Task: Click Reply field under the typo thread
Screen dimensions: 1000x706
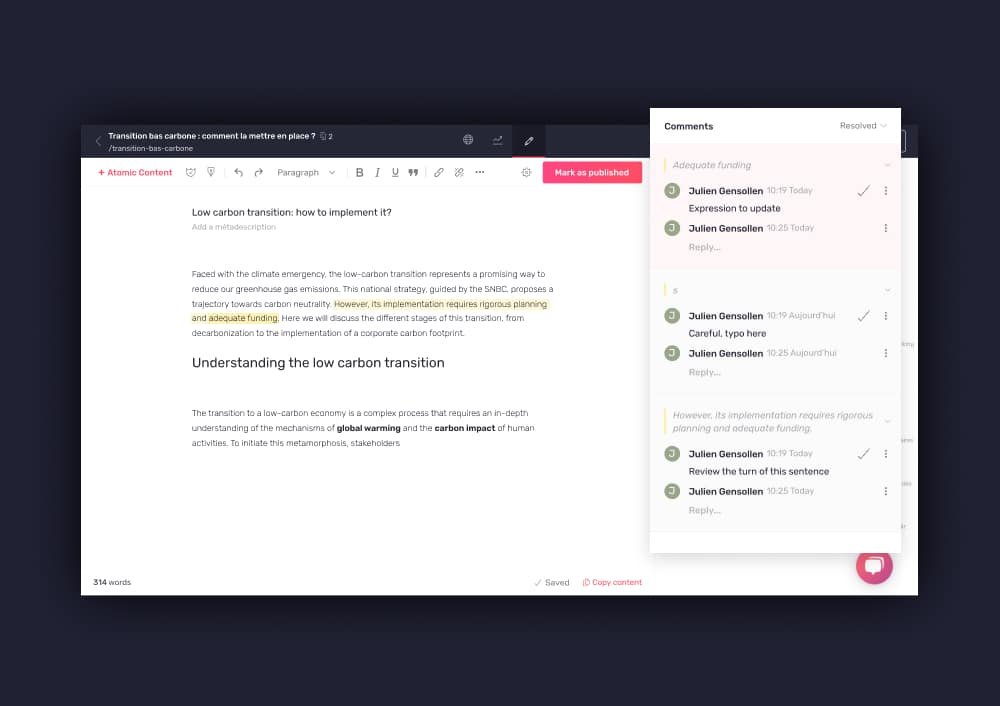Action: click(704, 372)
